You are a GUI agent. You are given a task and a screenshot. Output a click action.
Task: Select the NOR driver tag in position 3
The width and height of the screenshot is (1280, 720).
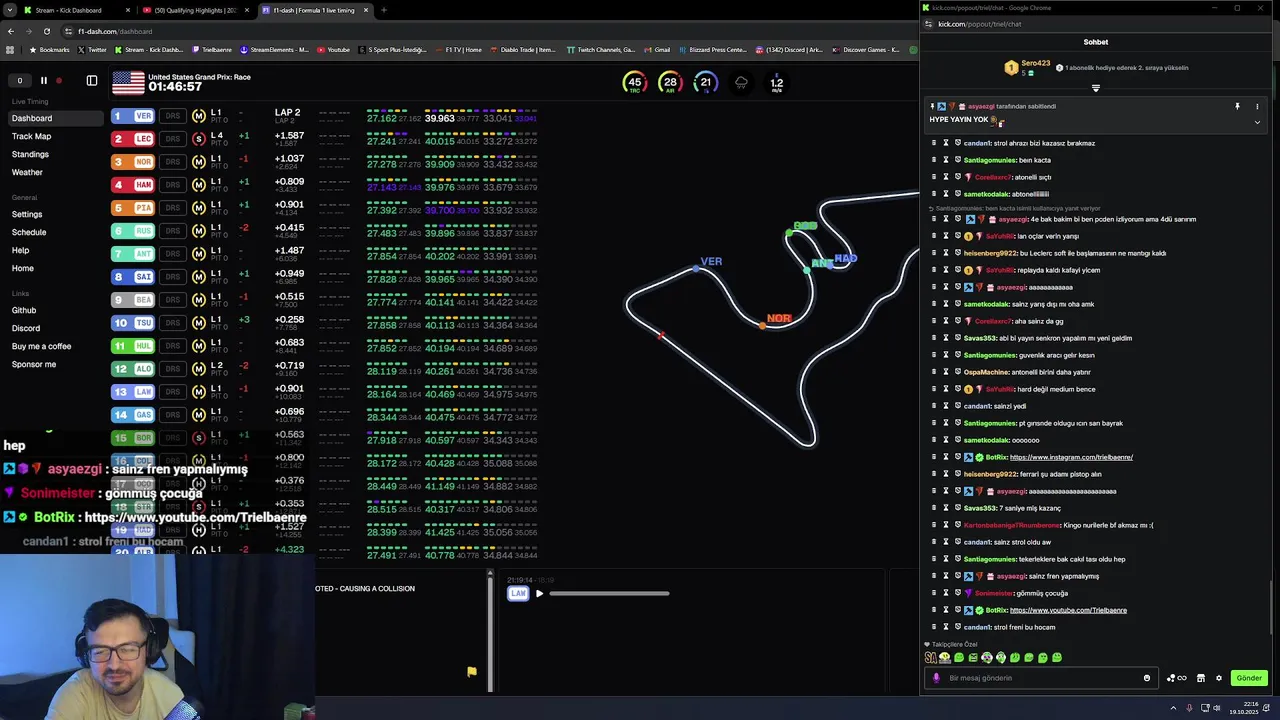(133, 162)
